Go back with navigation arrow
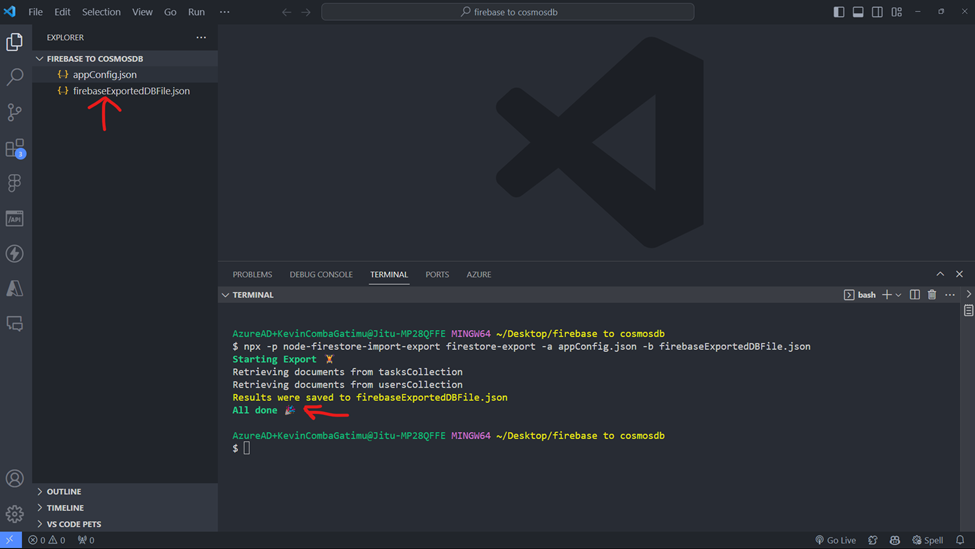This screenshot has height=549, width=975. click(287, 12)
